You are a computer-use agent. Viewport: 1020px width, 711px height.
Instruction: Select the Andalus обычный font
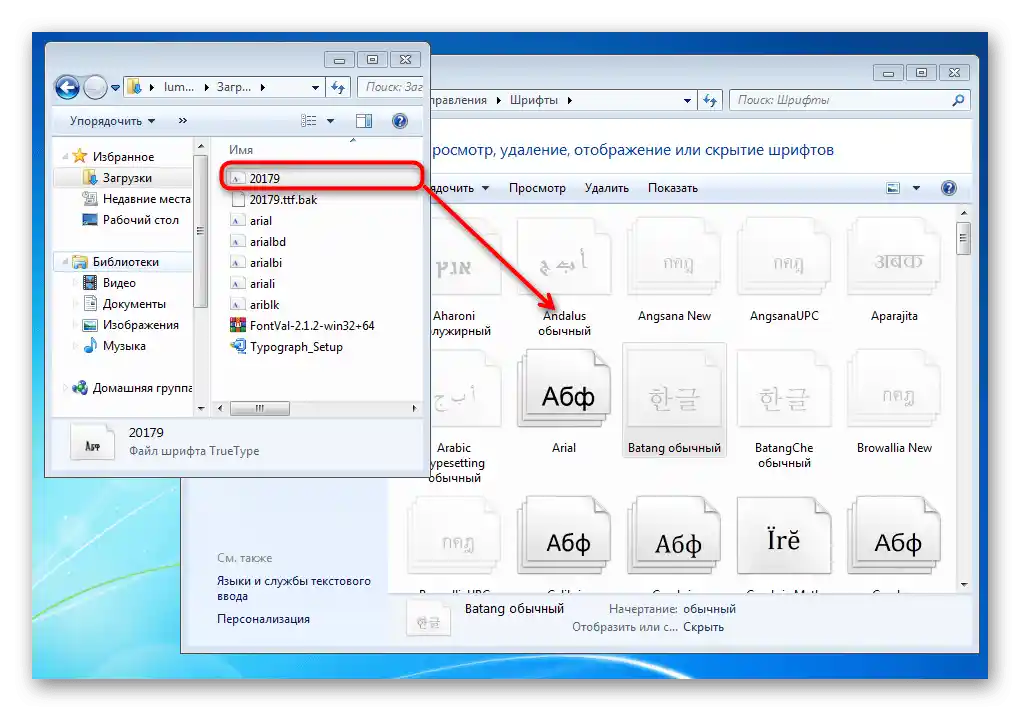click(x=564, y=276)
